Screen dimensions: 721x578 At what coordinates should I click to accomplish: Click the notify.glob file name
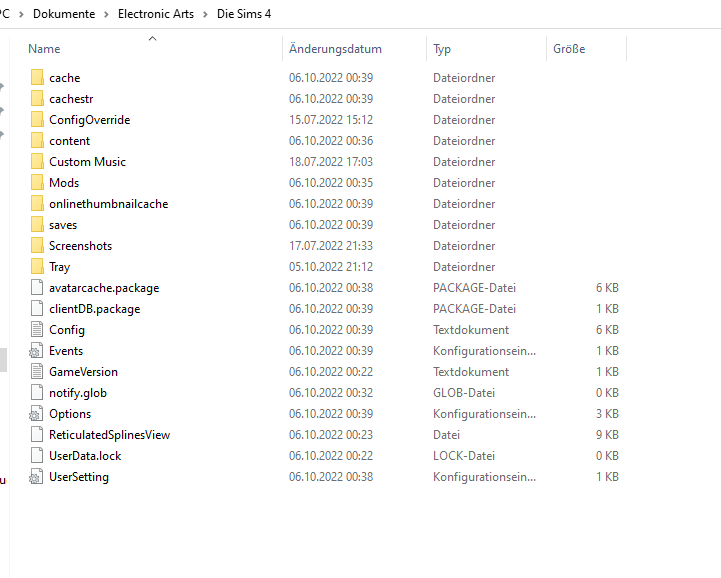(x=78, y=393)
